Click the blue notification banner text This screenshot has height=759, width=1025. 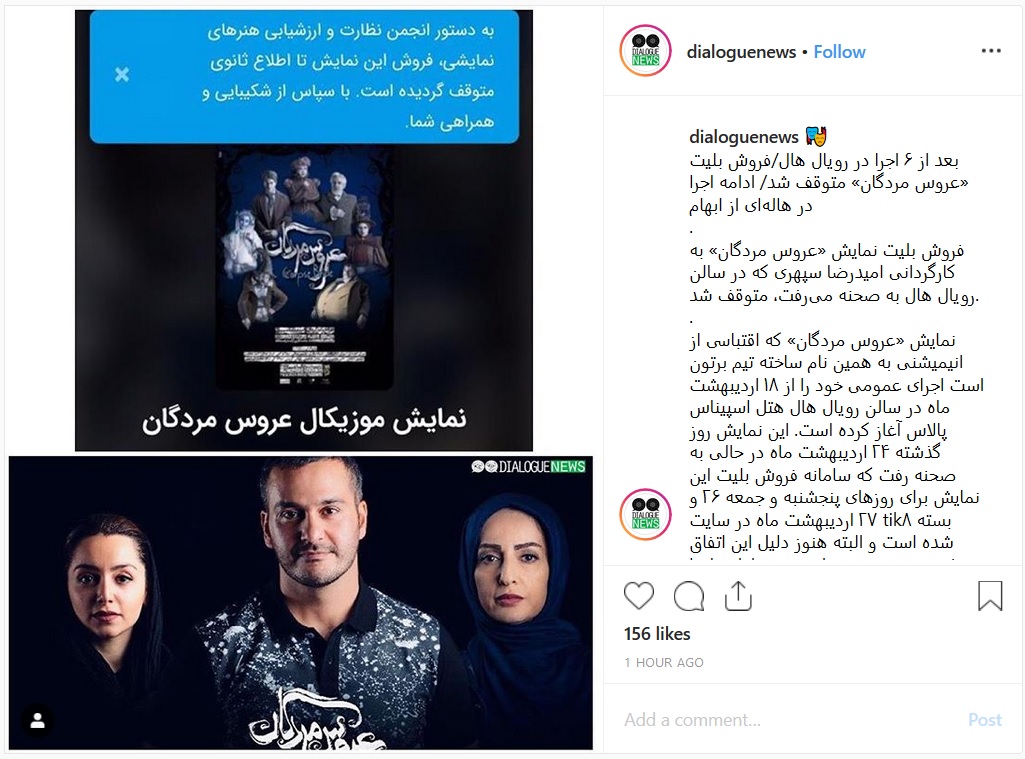pos(350,76)
